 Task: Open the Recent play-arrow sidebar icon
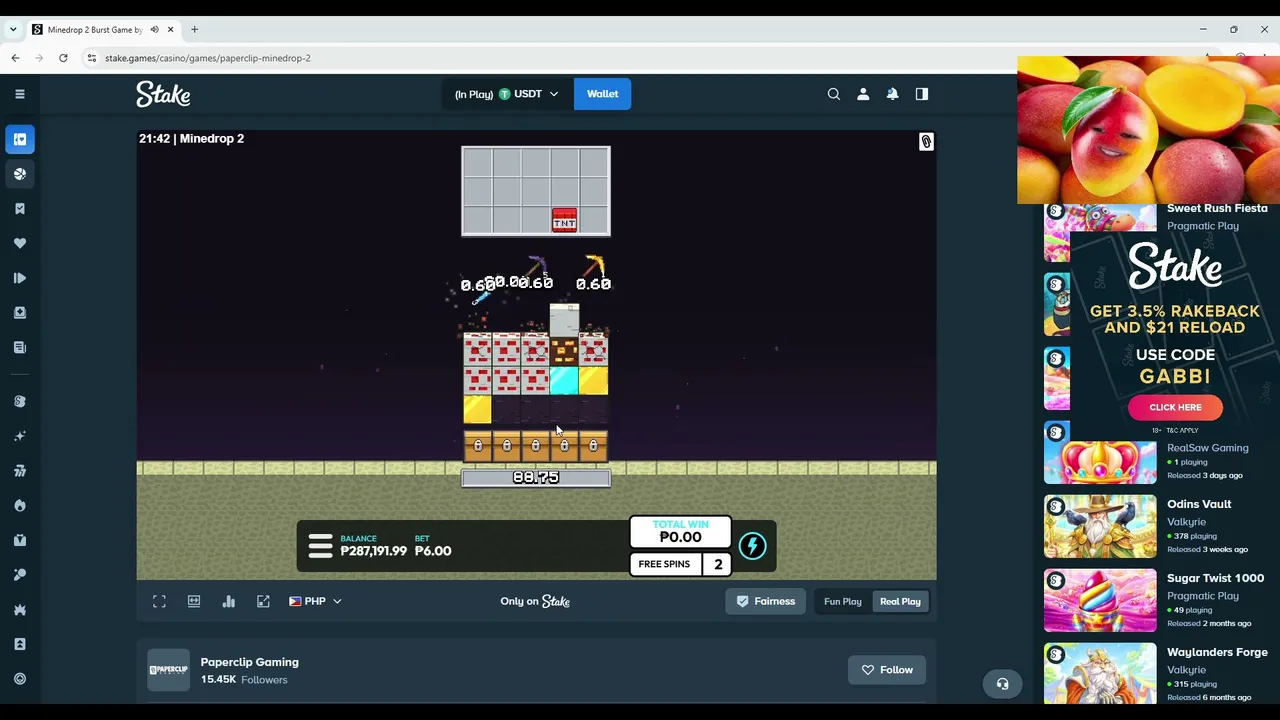point(19,278)
